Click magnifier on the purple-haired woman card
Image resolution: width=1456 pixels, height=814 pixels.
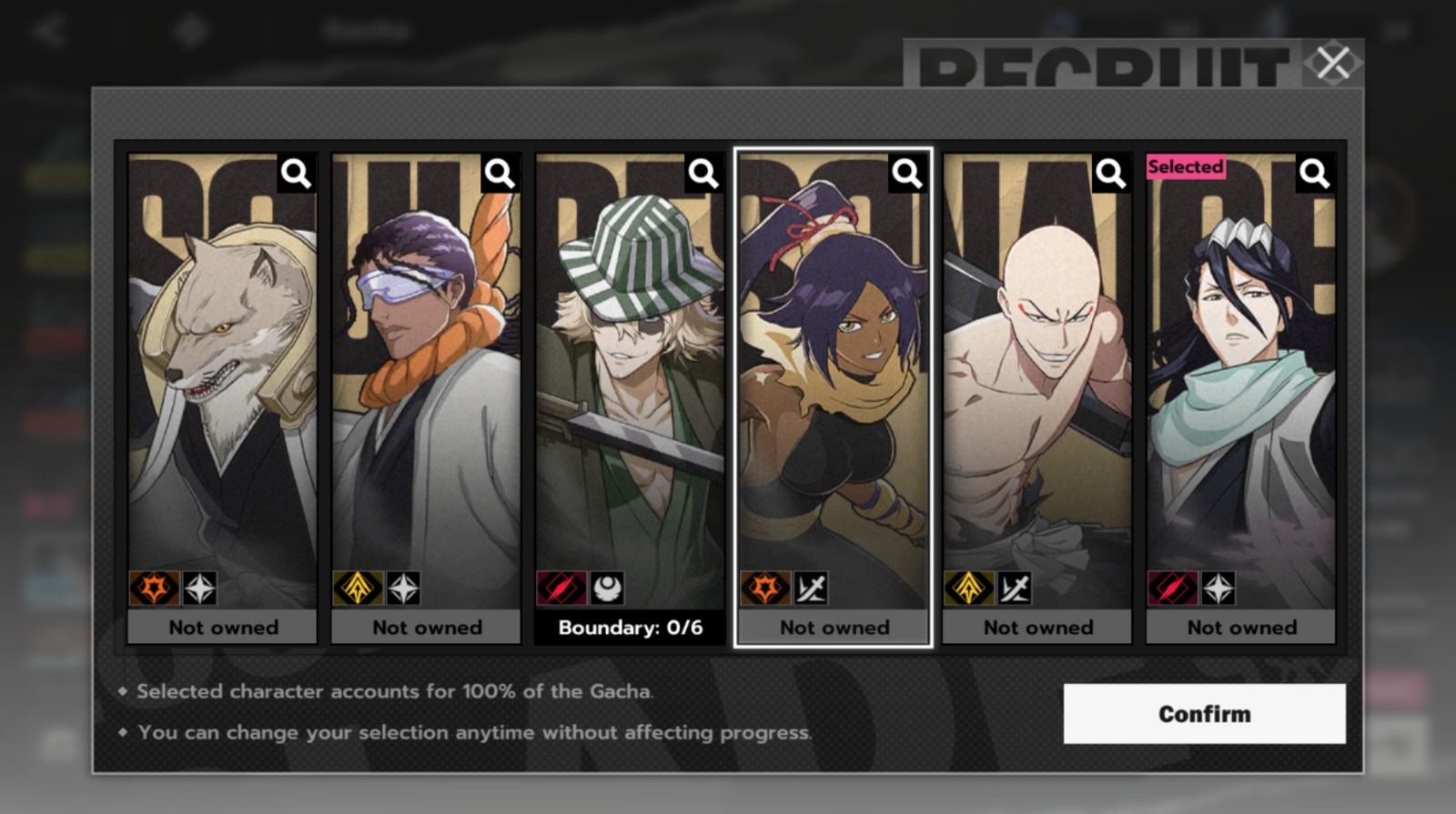[907, 173]
